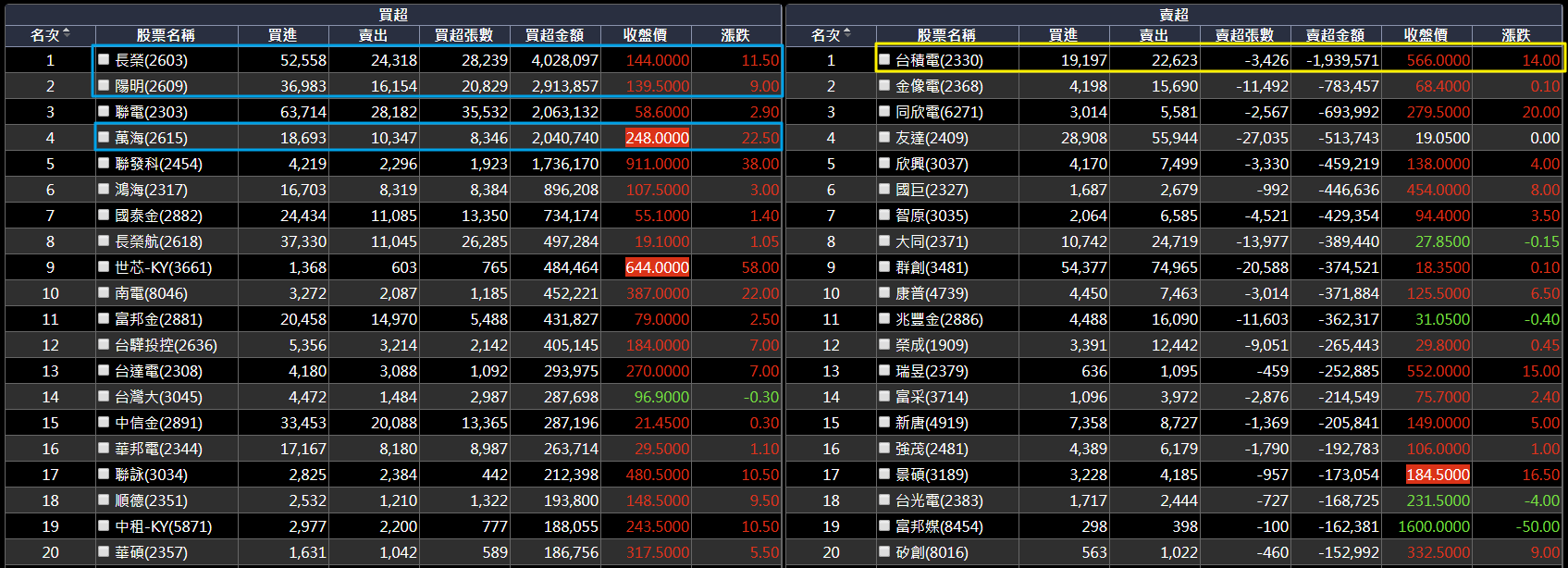
Task: Click the 名次 sort arrows in 買超 table
Action: click(x=66, y=34)
